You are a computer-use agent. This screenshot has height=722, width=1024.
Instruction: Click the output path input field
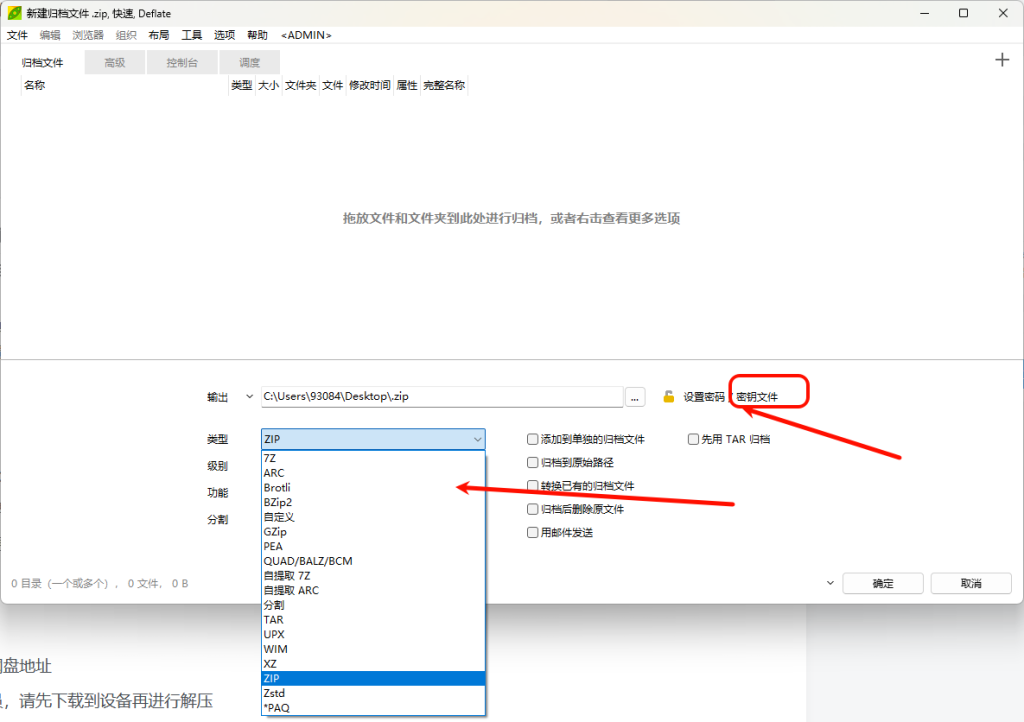(x=440, y=397)
